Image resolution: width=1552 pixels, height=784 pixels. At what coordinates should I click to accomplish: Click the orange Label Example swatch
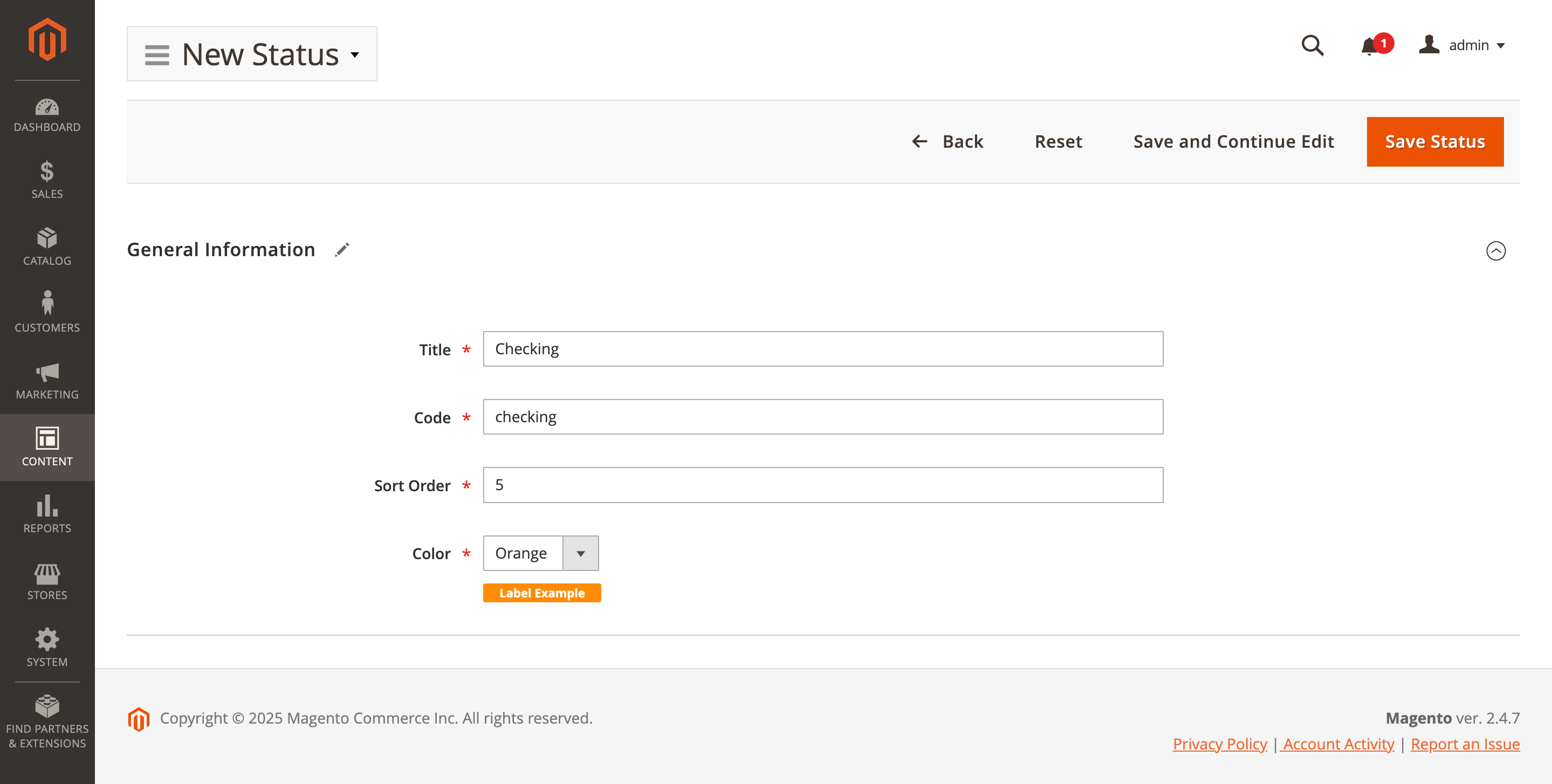[x=541, y=593]
